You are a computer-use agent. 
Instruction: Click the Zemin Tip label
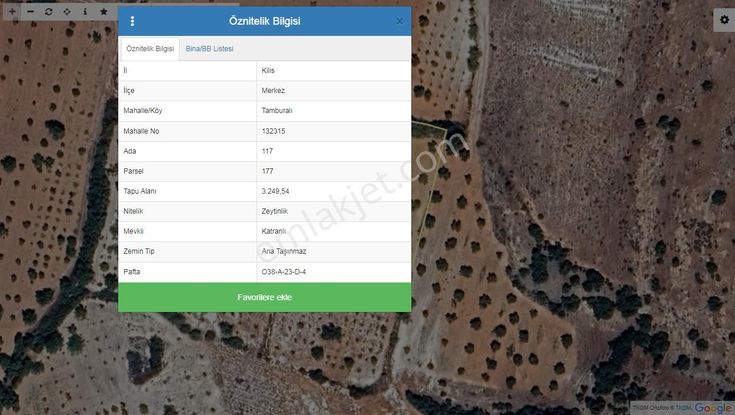point(139,251)
